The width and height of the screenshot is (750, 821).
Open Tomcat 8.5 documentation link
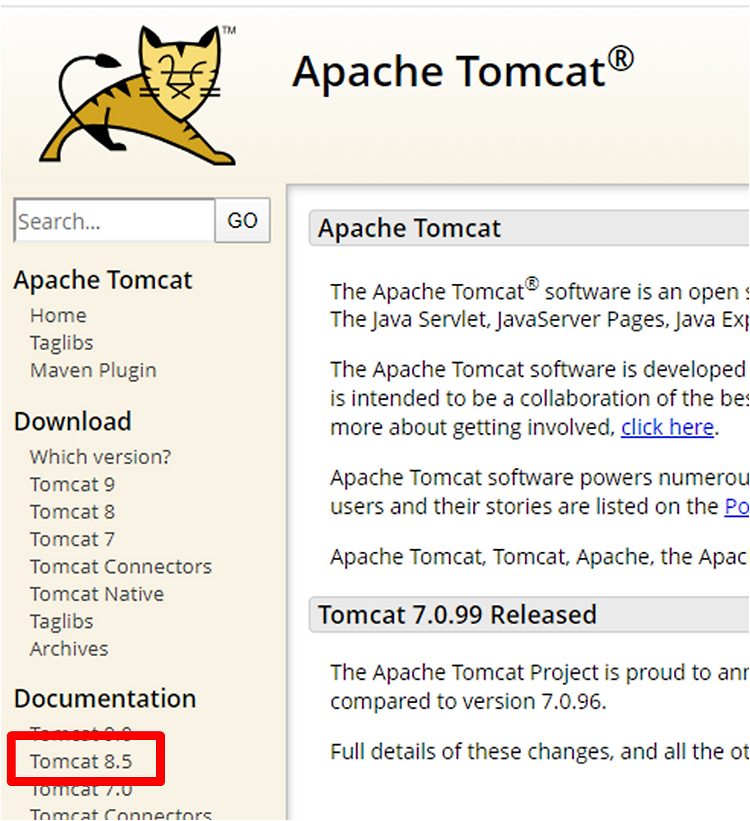tap(81, 762)
